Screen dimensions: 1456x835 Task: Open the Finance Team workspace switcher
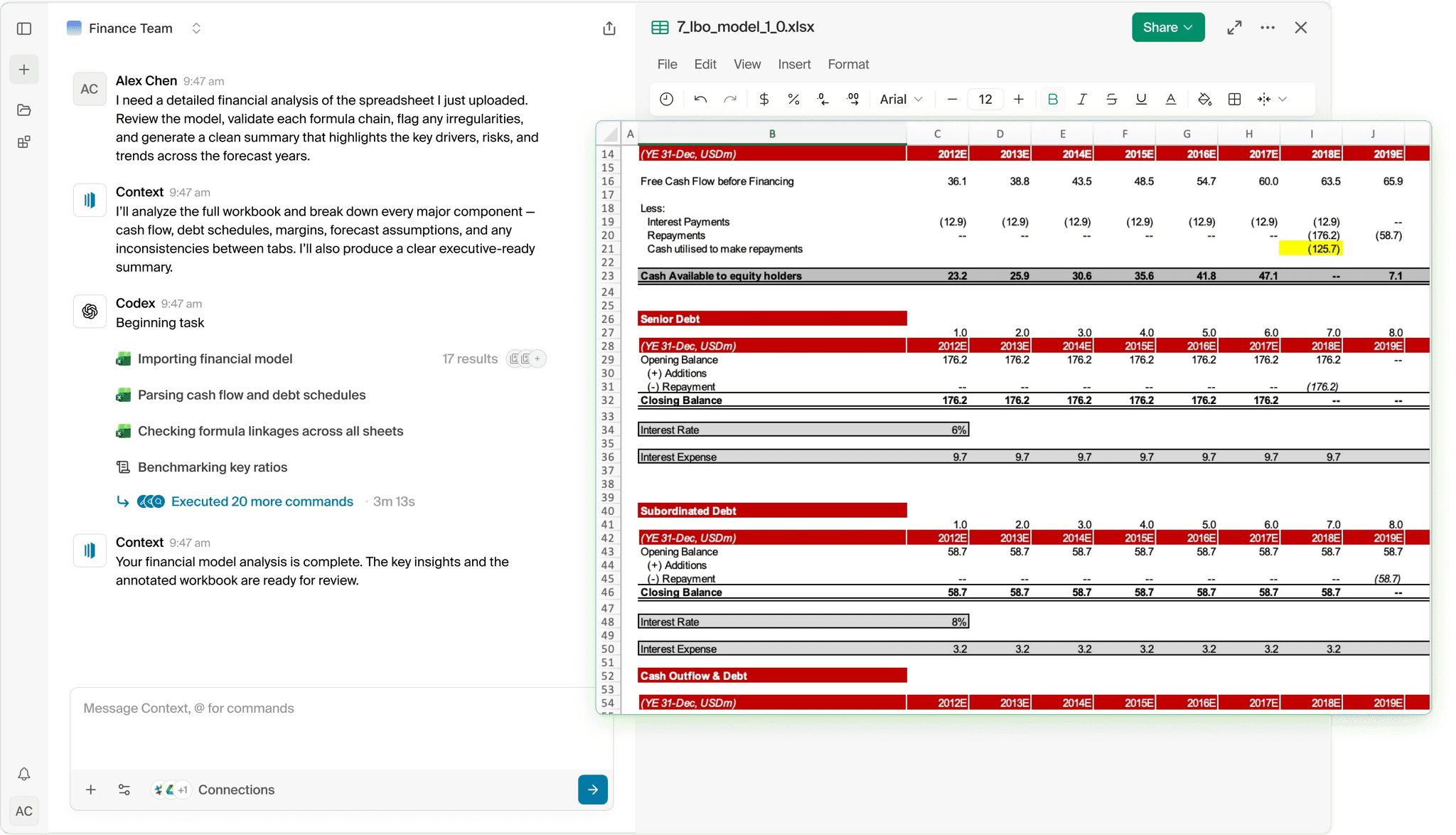coord(196,28)
